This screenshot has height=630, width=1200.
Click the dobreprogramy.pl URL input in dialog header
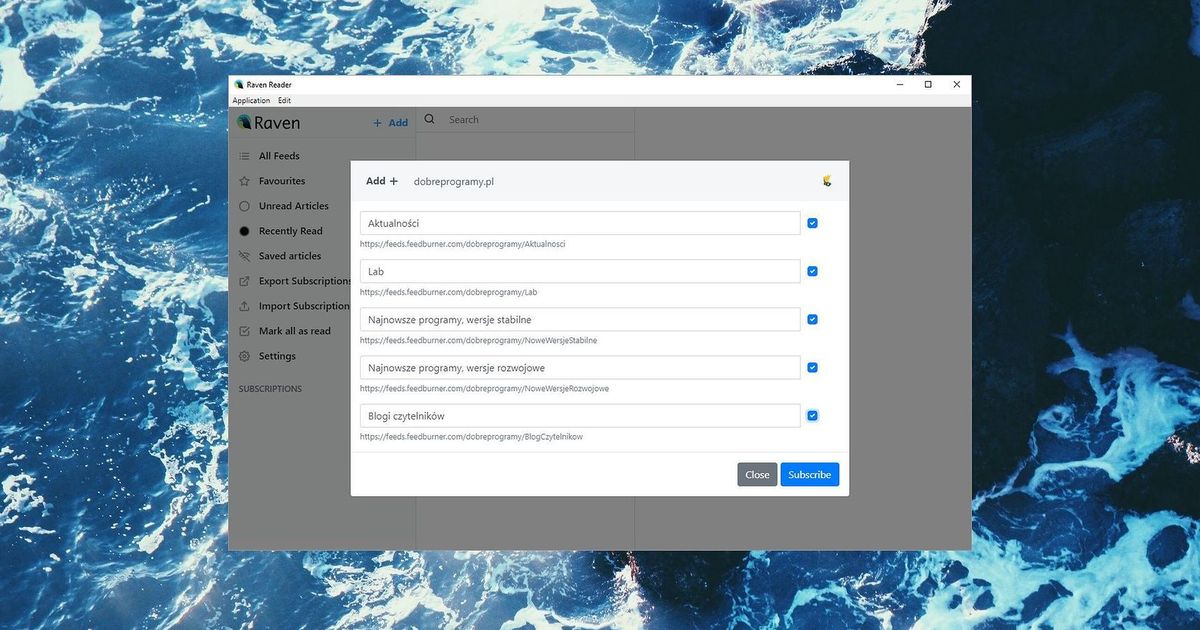pyautogui.click(x=610, y=181)
